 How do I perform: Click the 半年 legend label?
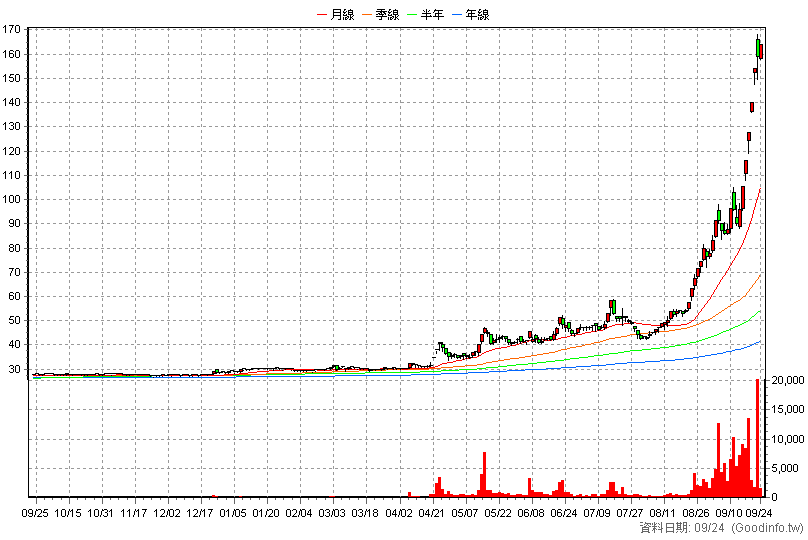432,14
